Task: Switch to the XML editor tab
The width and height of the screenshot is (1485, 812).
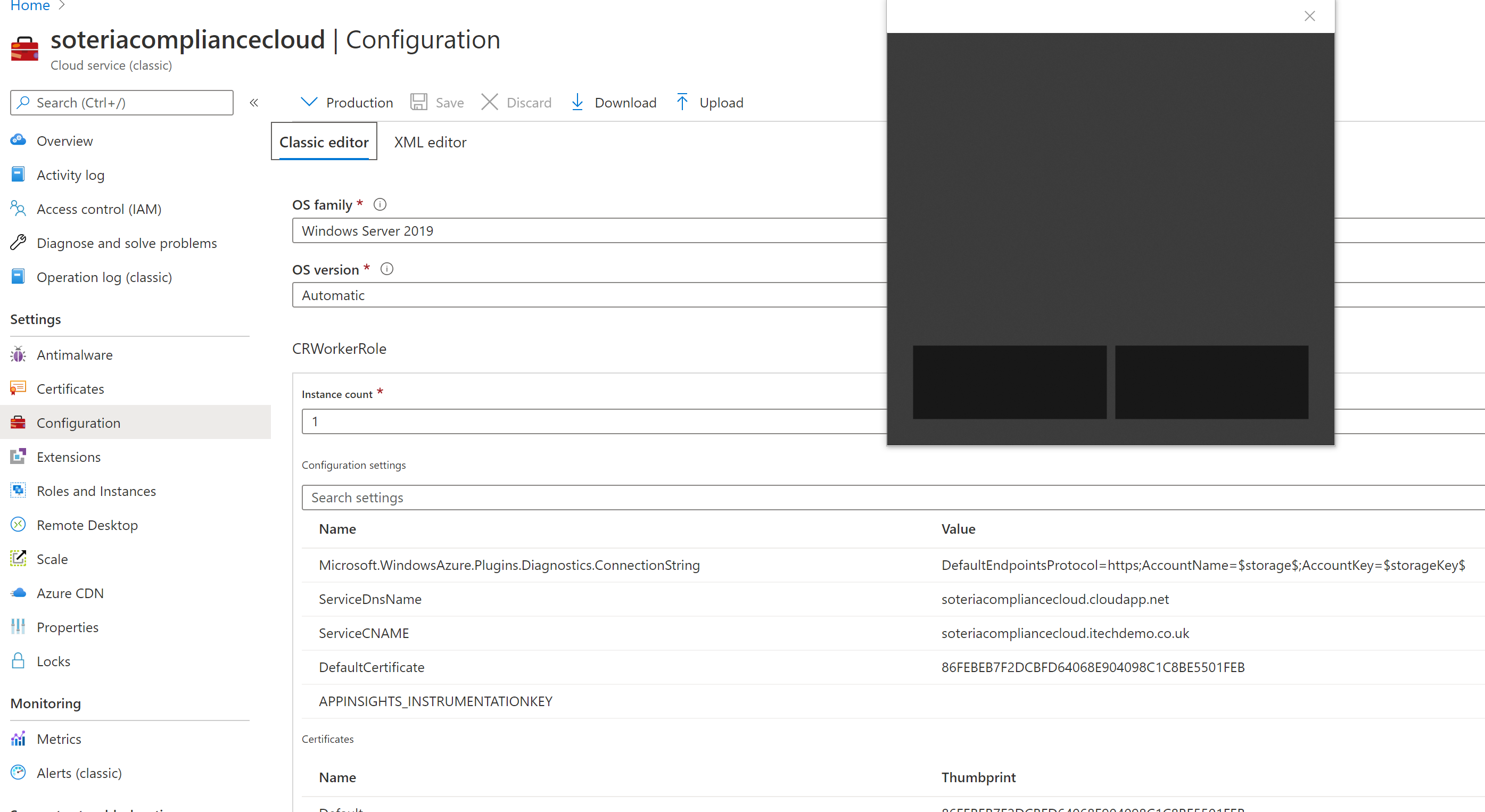Action: 430,142
